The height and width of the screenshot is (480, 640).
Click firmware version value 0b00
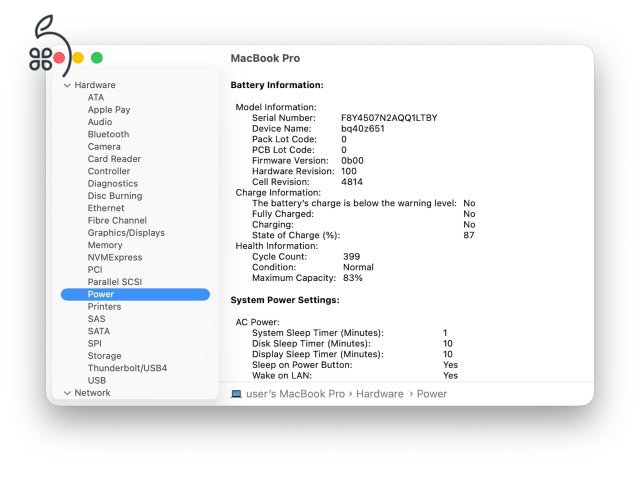click(352, 160)
